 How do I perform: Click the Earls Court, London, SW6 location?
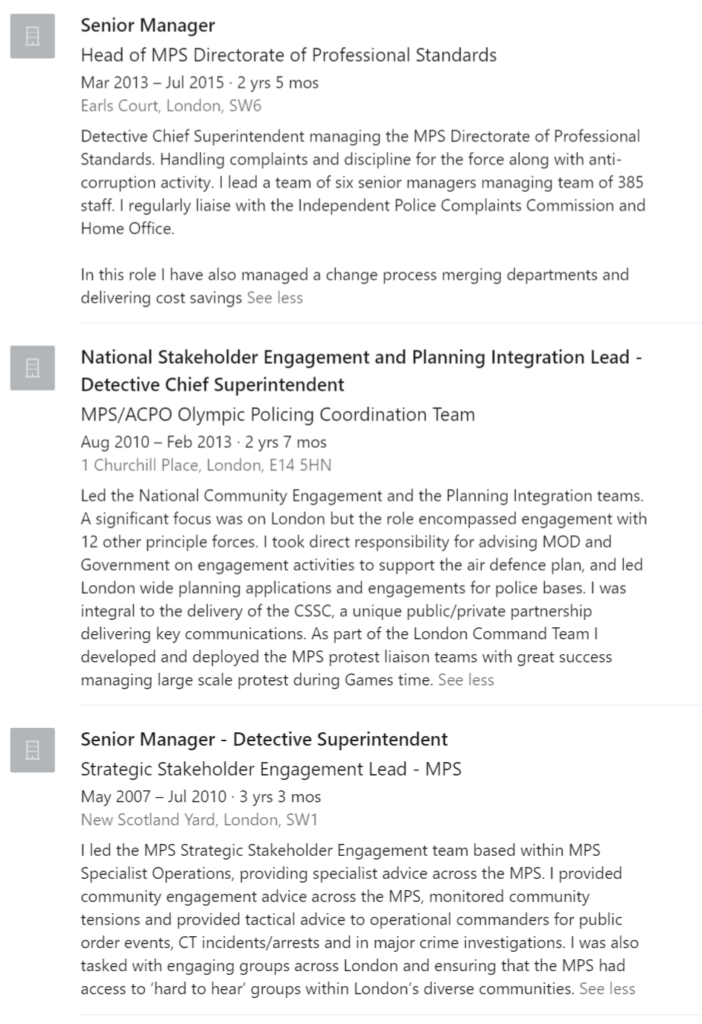coord(171,106)
